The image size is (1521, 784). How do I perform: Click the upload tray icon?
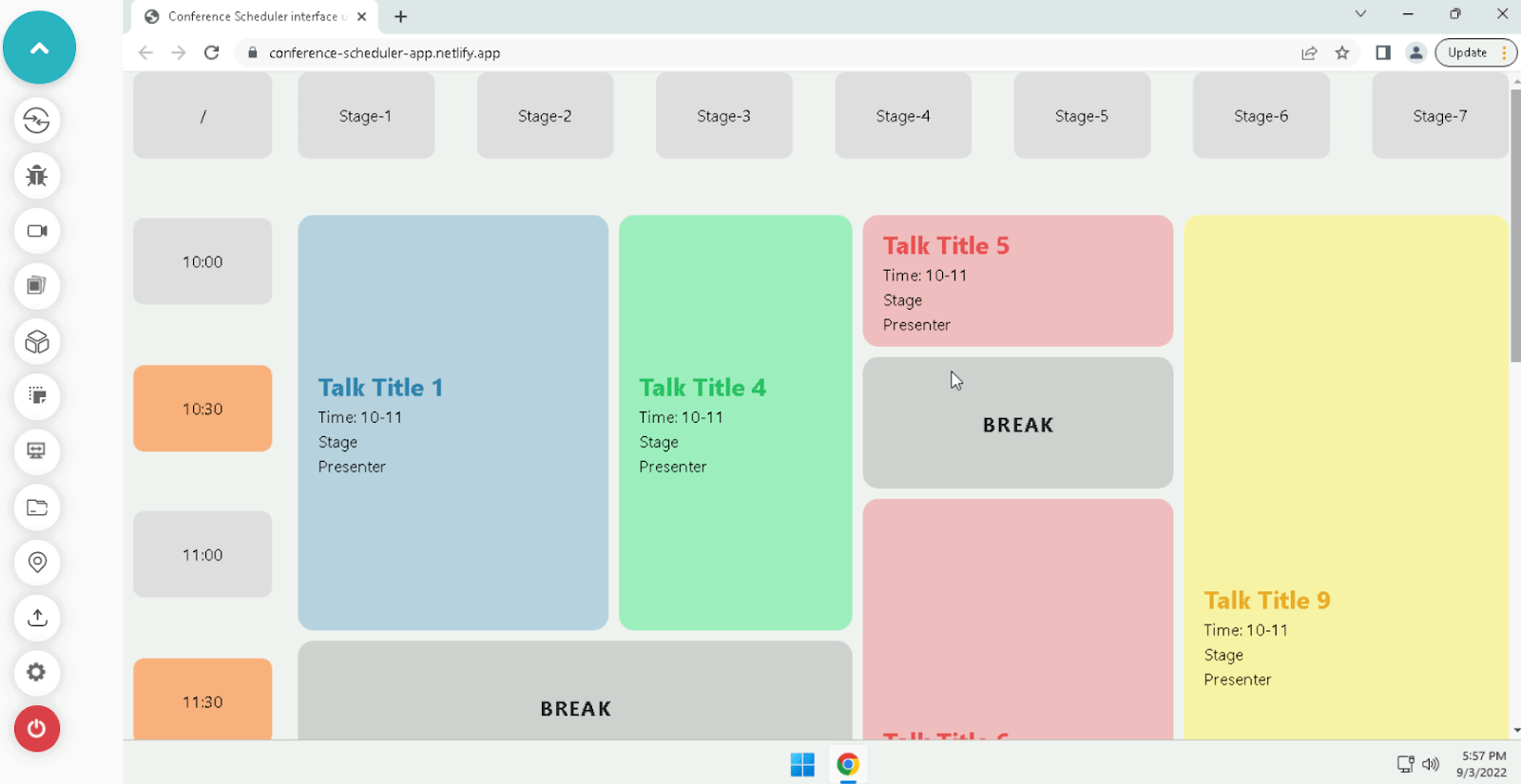37,618
